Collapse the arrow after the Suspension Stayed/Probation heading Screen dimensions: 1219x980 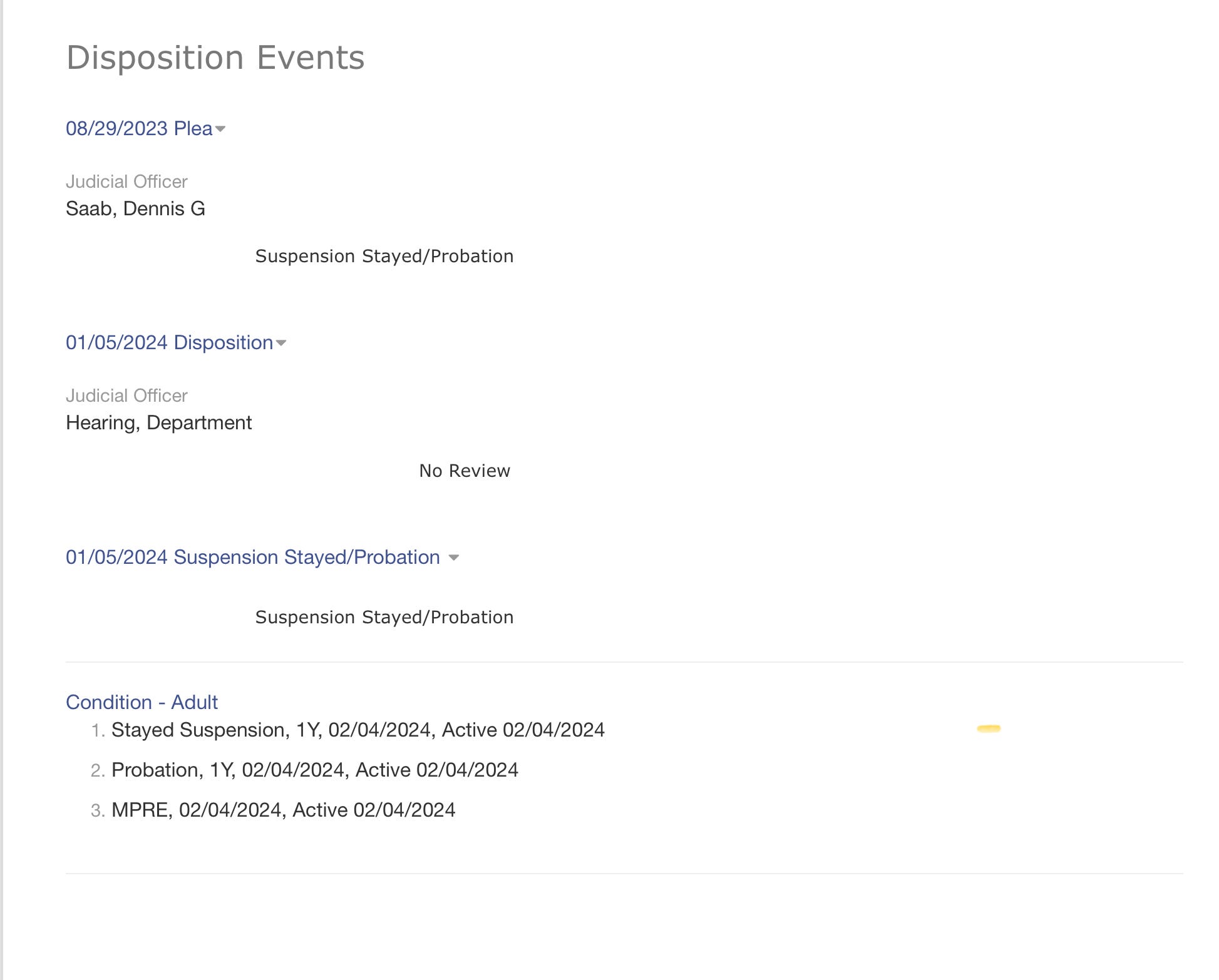point(454,558)
